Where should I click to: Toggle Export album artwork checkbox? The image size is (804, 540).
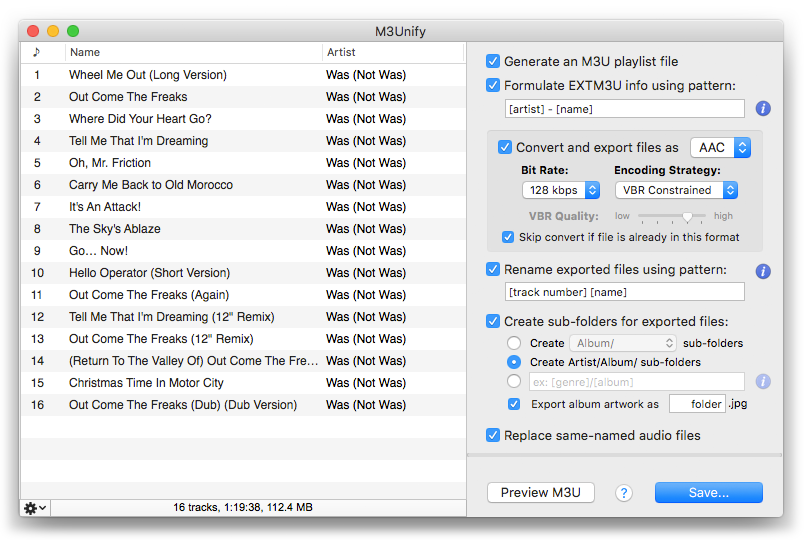pyautogui.click(x=514, y=404)
